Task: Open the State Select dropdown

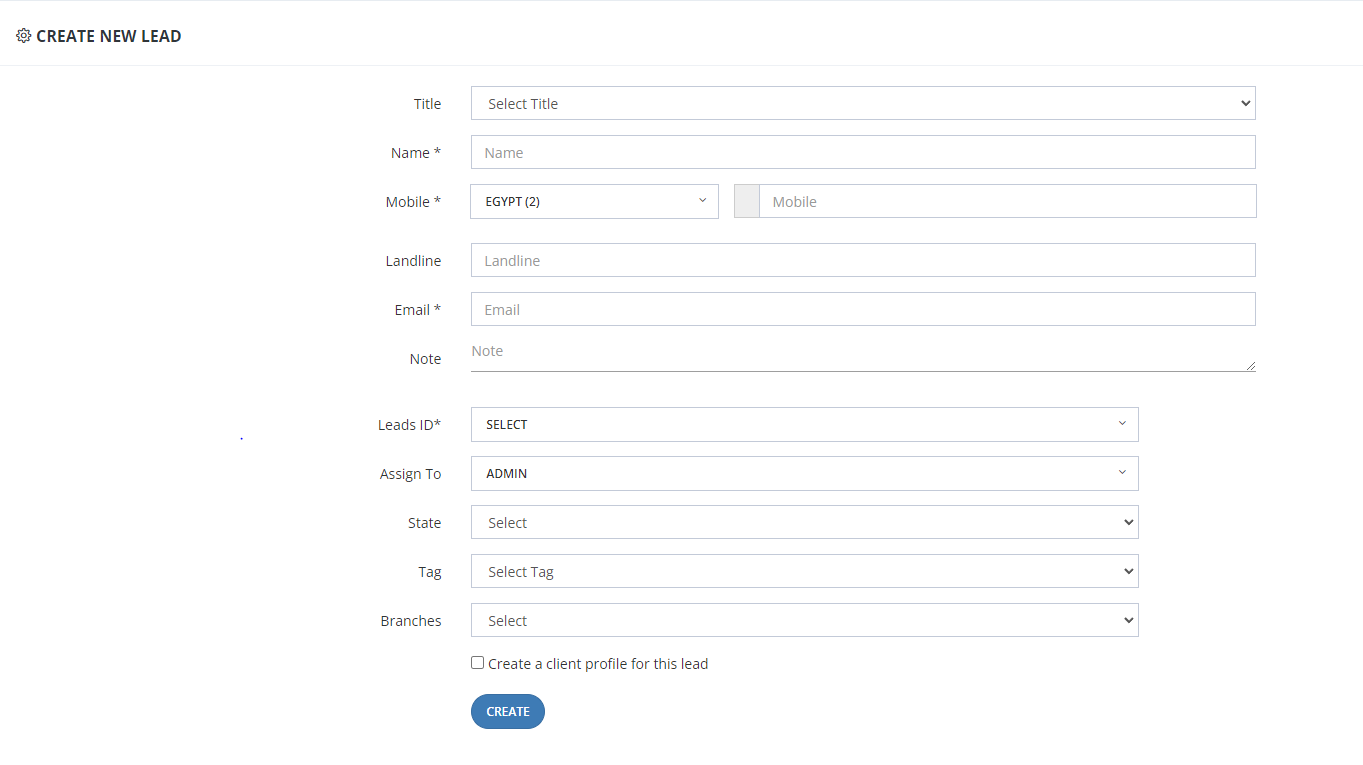Action: pyautogui.click(x=804, y=522)
